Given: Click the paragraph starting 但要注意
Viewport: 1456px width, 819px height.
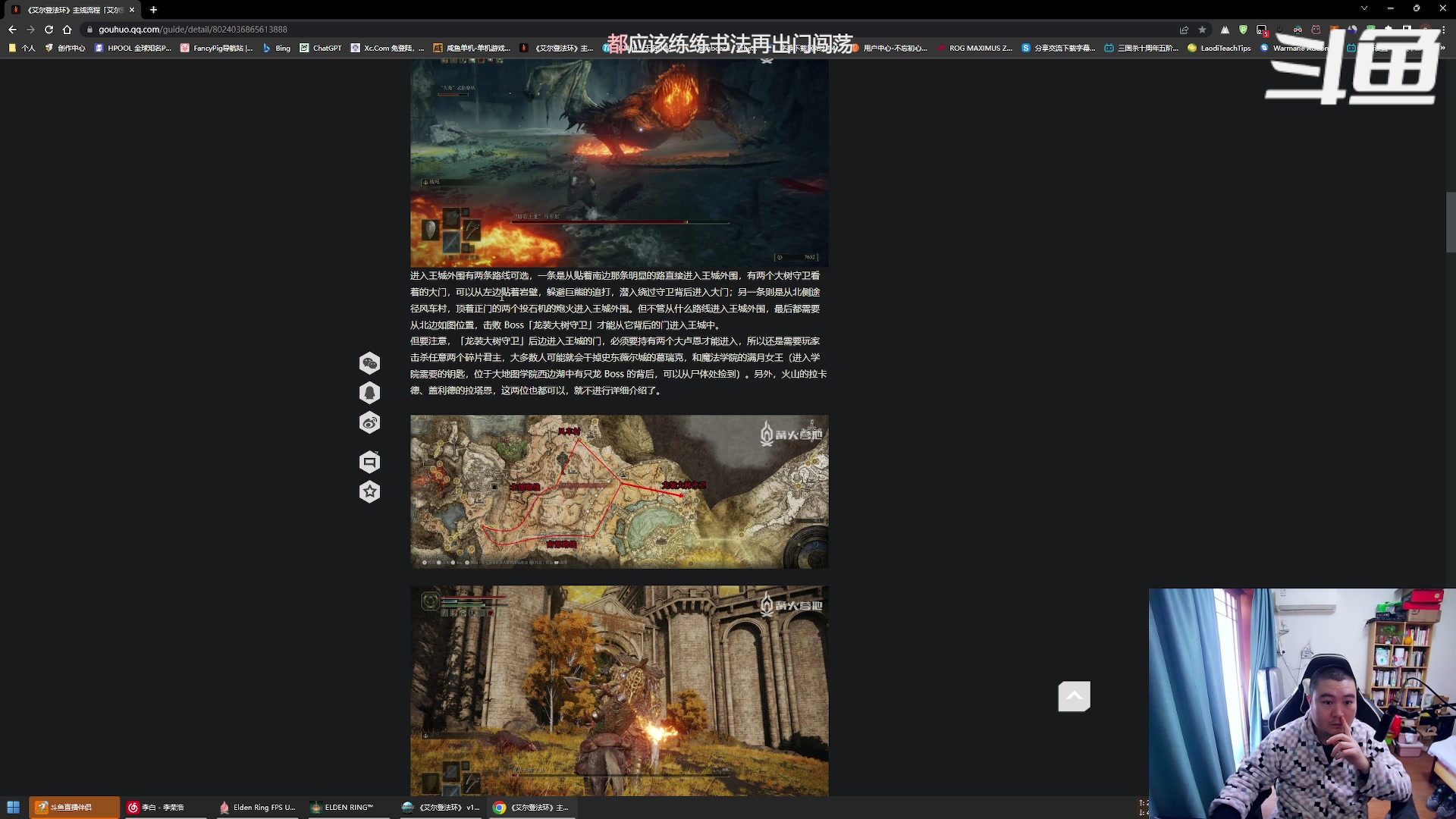Looking at the screenshot, I should pos(619,366).
